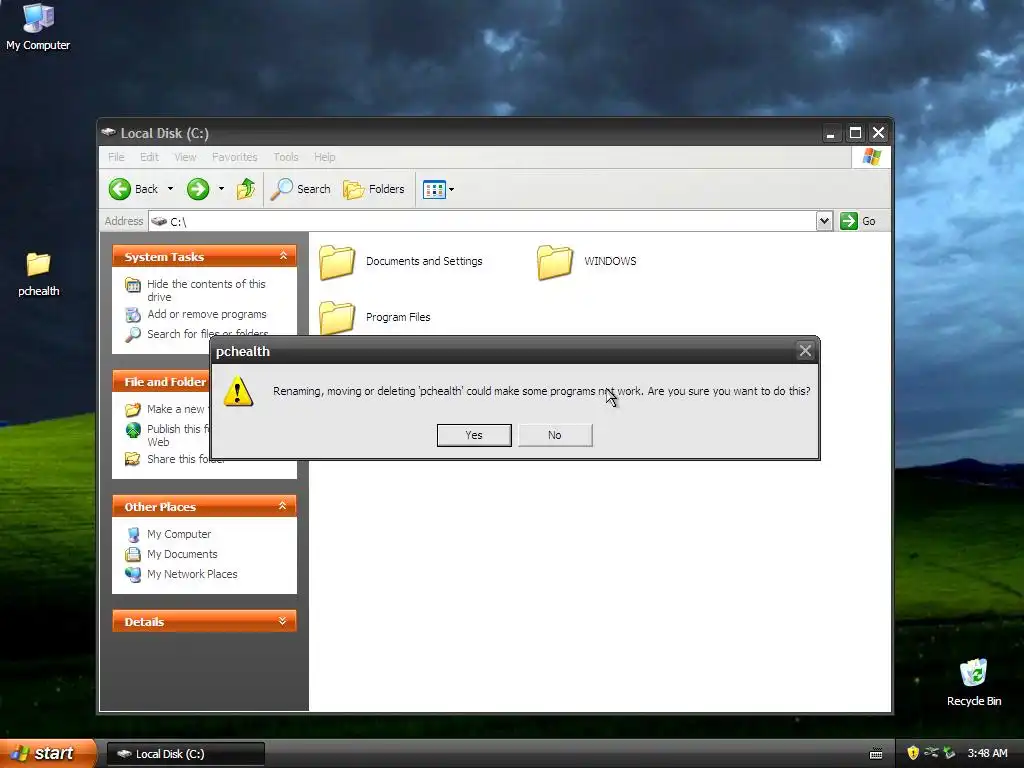
Task: Open the Edit menu
Action: [149, 157]
